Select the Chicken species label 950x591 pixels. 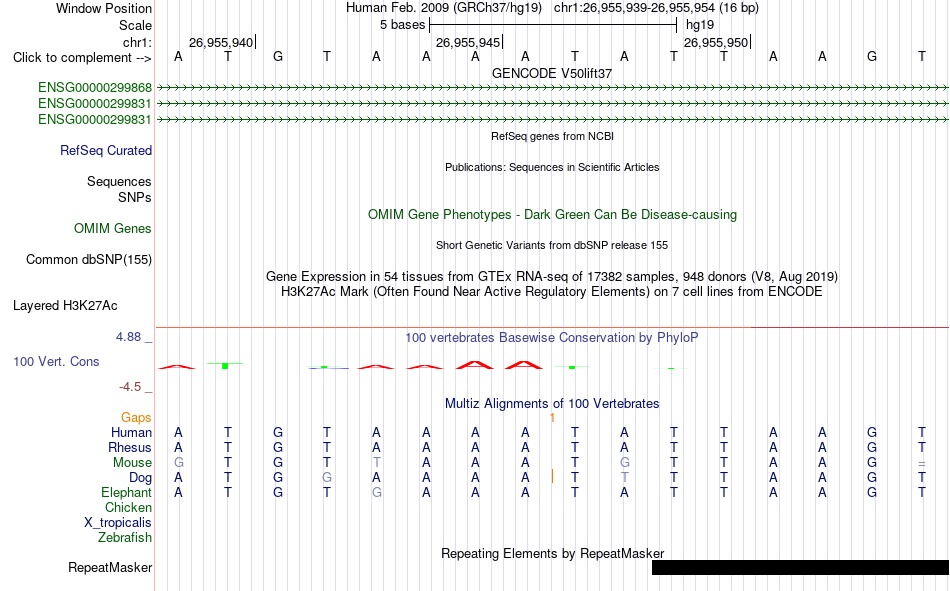pos(128,507)
